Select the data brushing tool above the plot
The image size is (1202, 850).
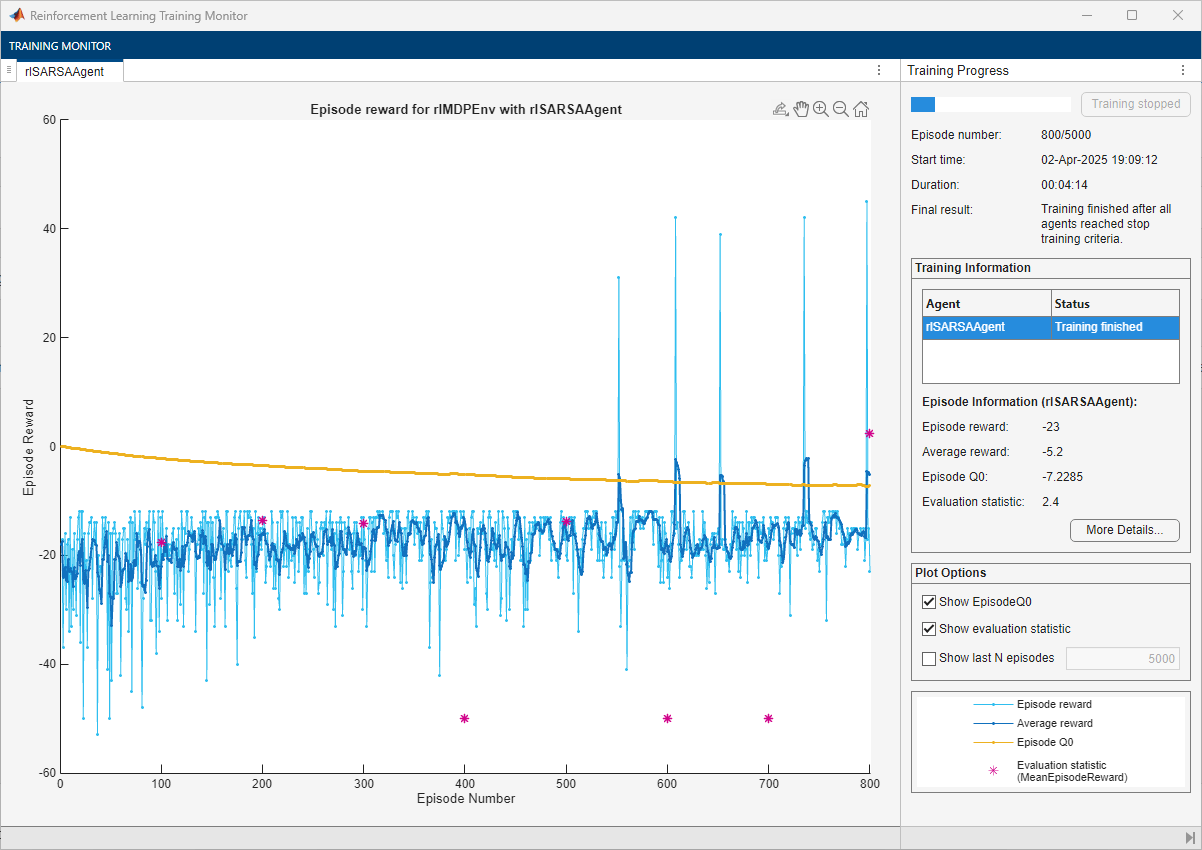click(x=781, y=110)
